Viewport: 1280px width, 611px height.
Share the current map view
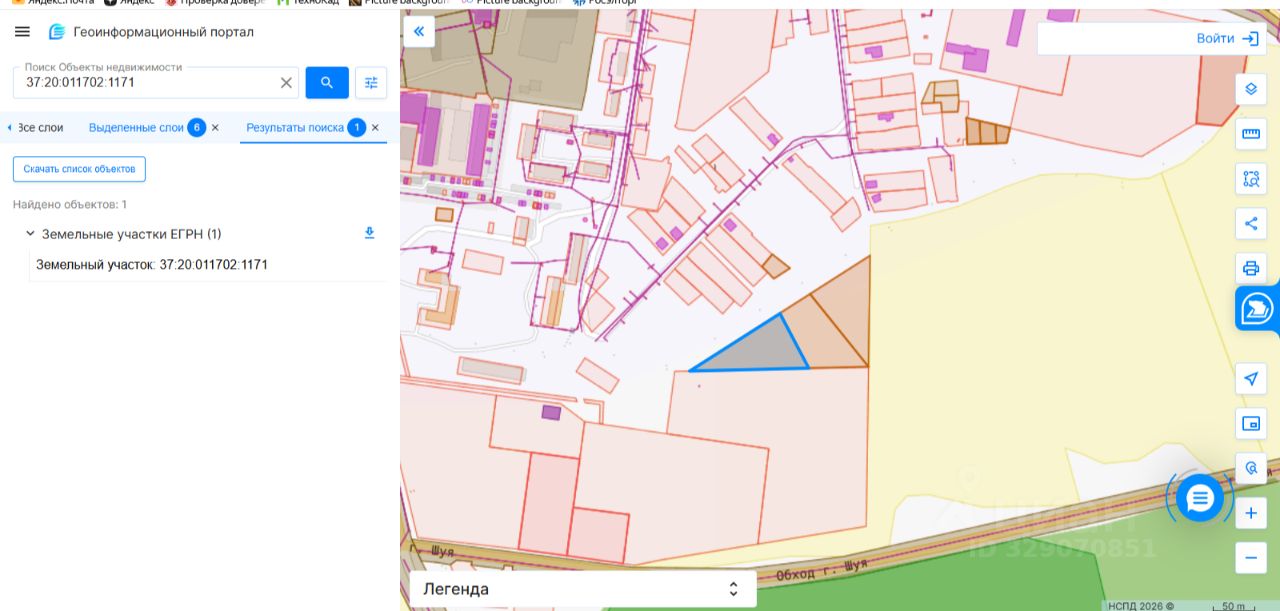coord(1250,223)
